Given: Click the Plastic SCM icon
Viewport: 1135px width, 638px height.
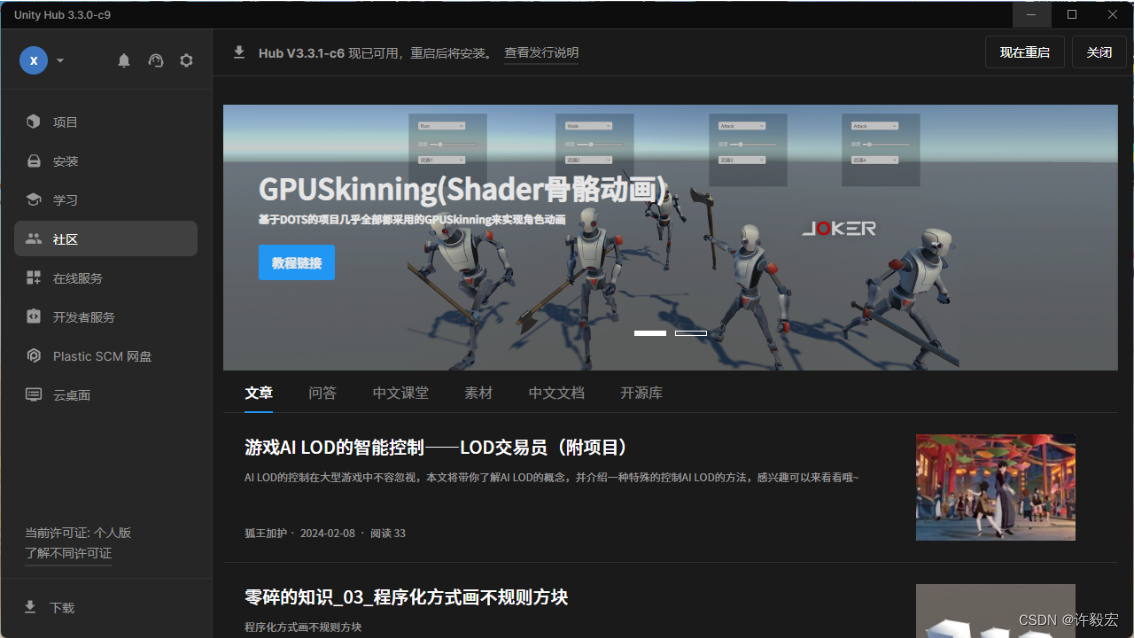Looking at the screenshot, I should (x=33, y=356).
